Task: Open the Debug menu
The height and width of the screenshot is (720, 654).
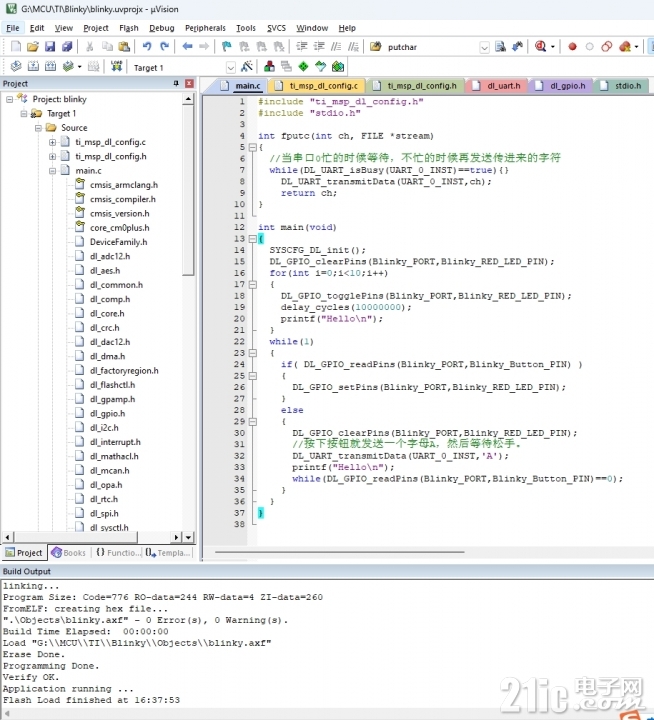Action: coord(162,28)
